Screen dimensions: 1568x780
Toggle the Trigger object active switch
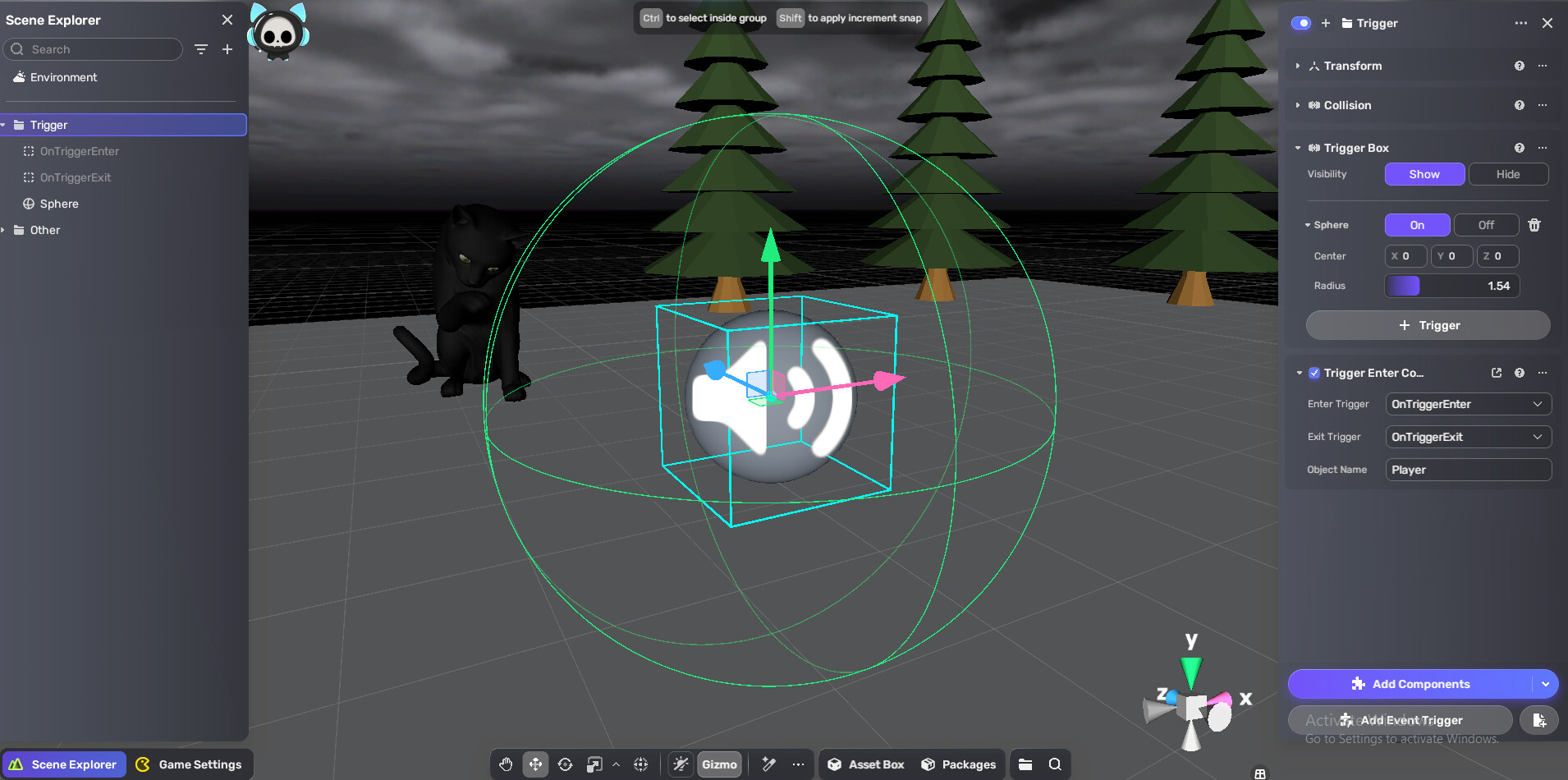coord(1300,23)
